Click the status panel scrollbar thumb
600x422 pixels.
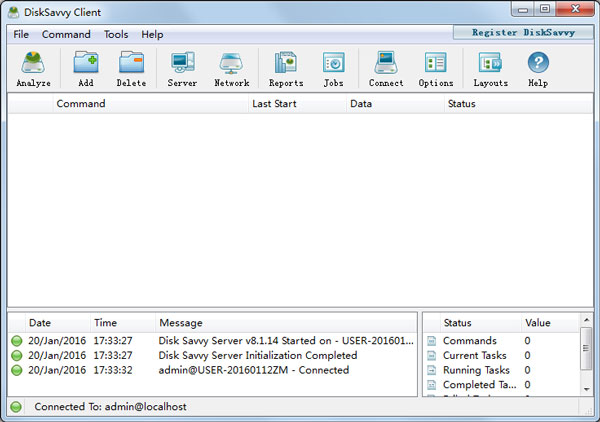click(x=586, y=348)
